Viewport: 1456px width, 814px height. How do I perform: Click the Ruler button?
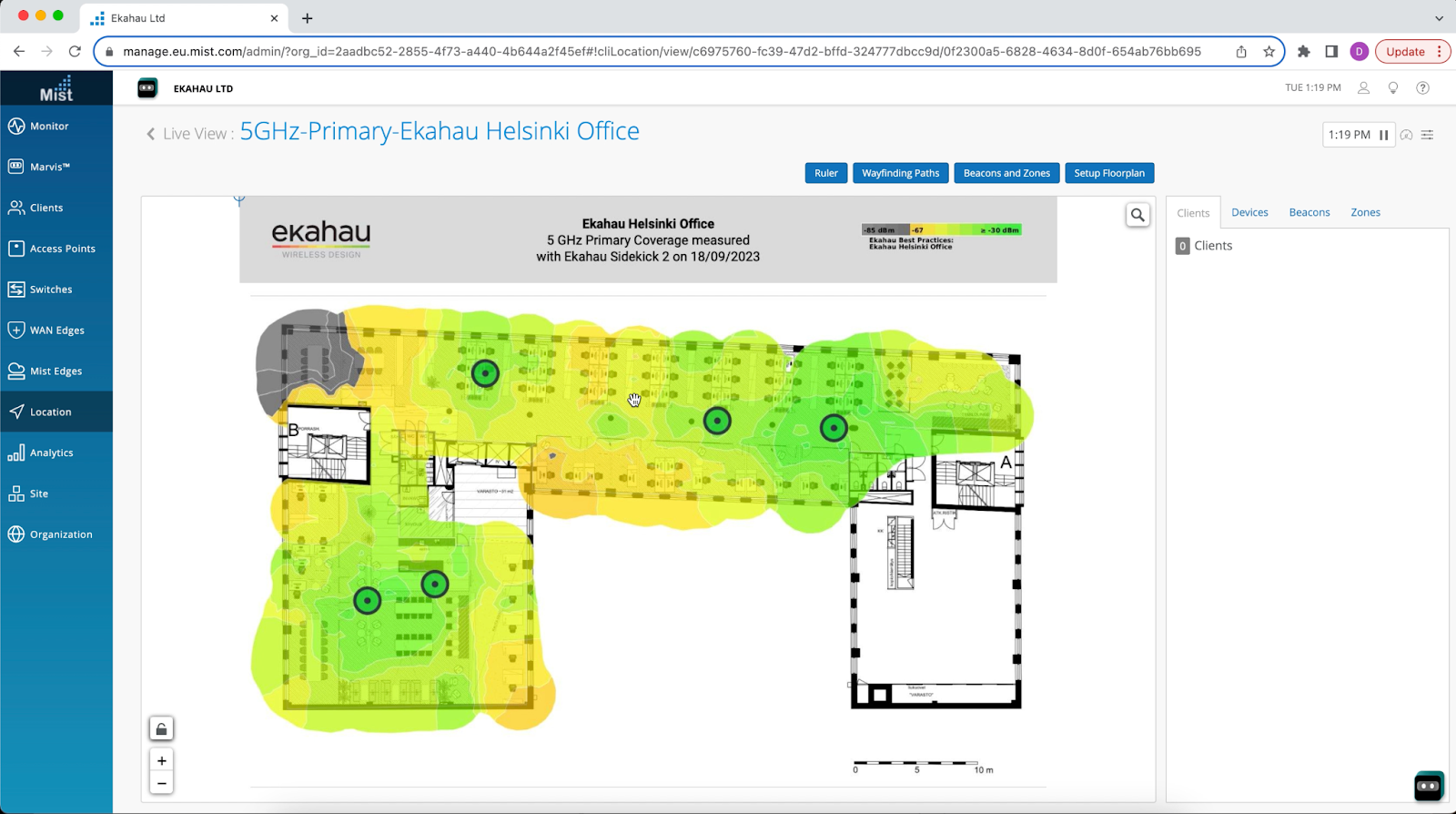pos(825,173)
